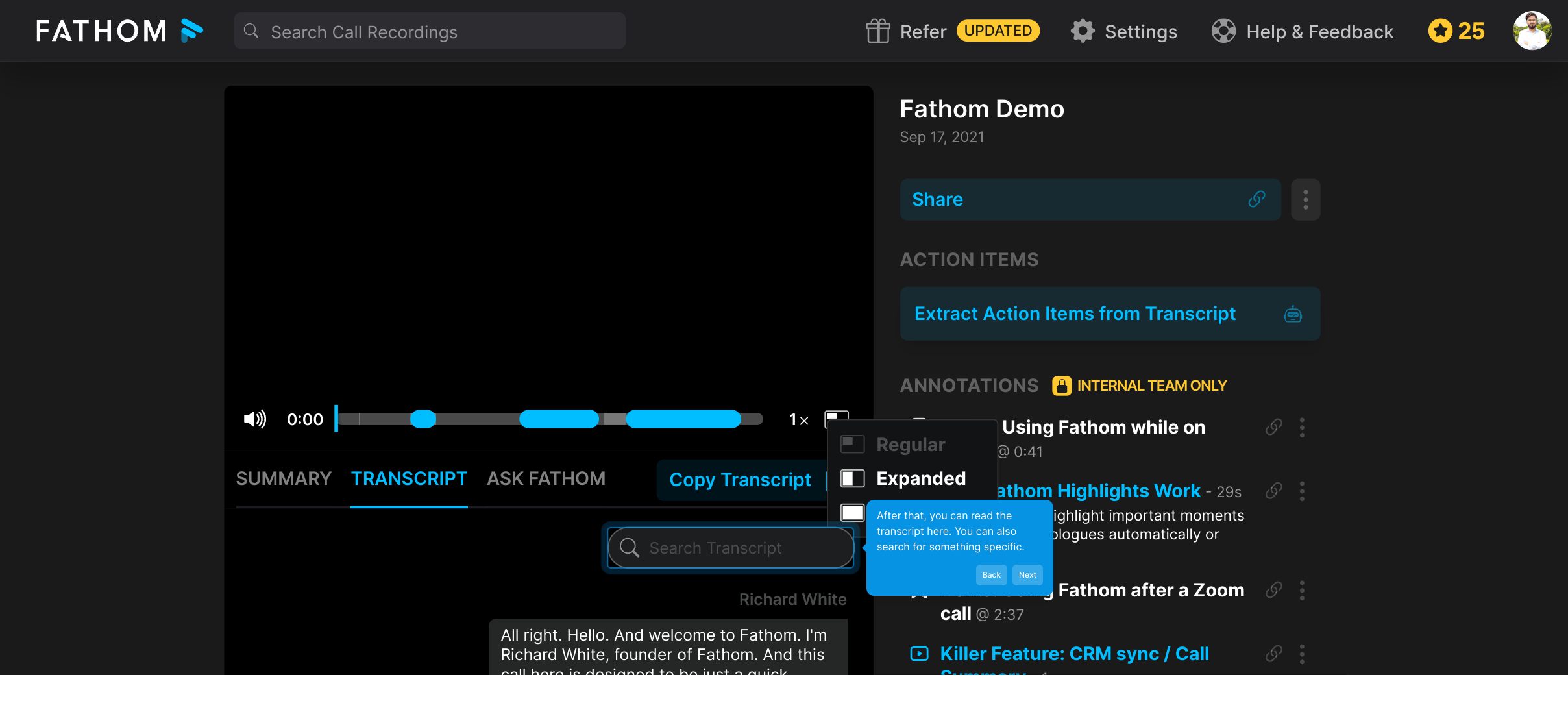The height and width of the screenshot is (701, 1568).
Task: Switch to the SUMMARY tab
Action: (284, 478)
